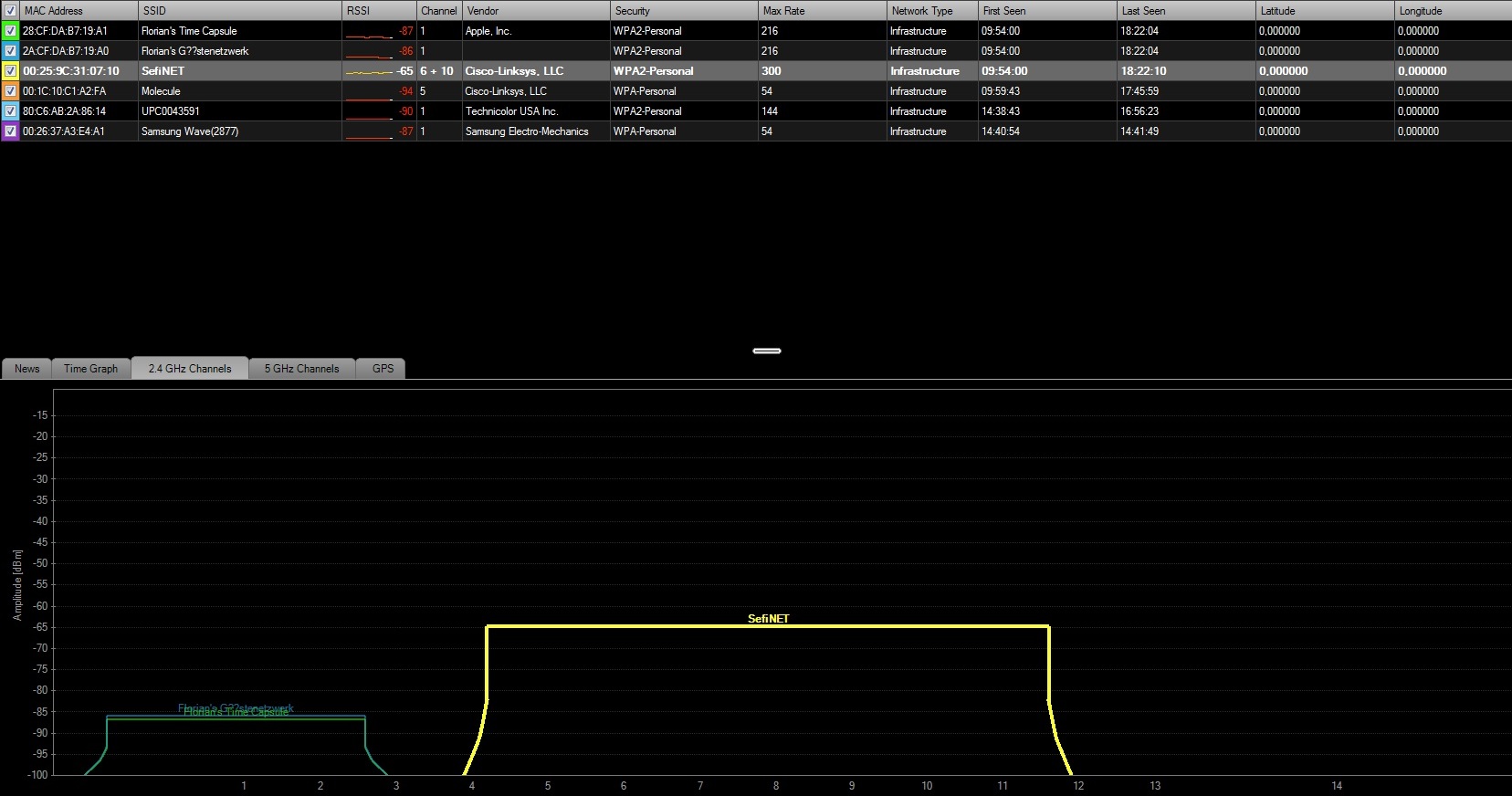Uncheck the Samsung Wave(2877) network checkbox
This screenshot has width=1512, height=796.
[10, 131]
